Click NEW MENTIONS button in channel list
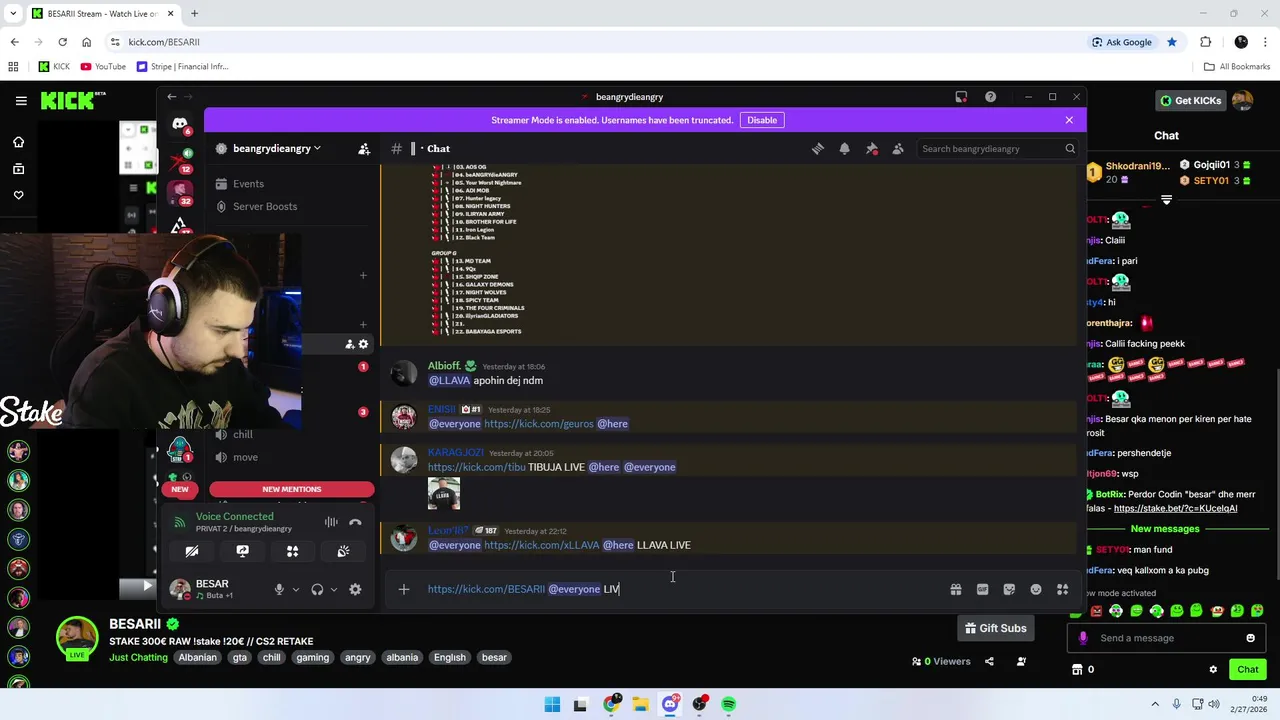This screenshot has width=1280, height=720. (x=292, y=489)
